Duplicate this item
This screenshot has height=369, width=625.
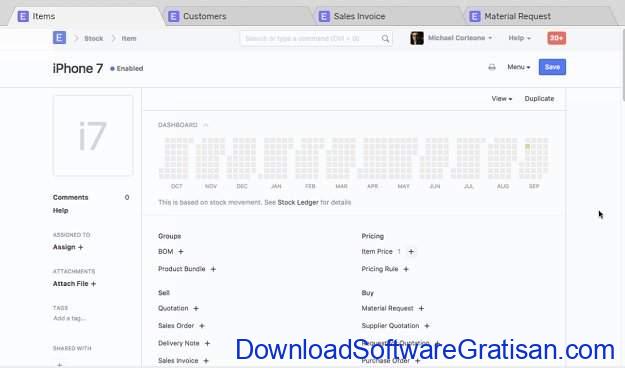[x=539, y=98]
